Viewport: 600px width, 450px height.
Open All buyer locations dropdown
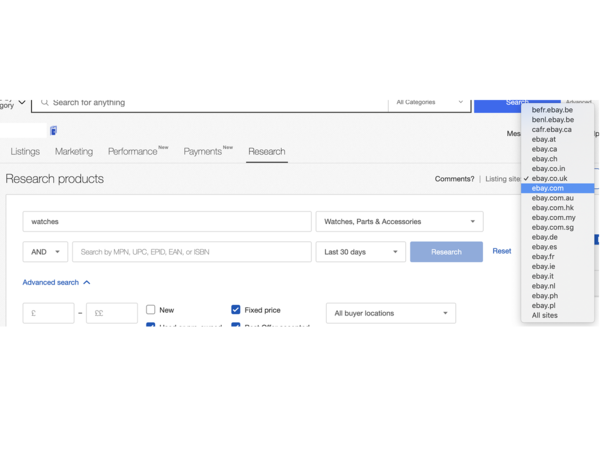(391, 313)
